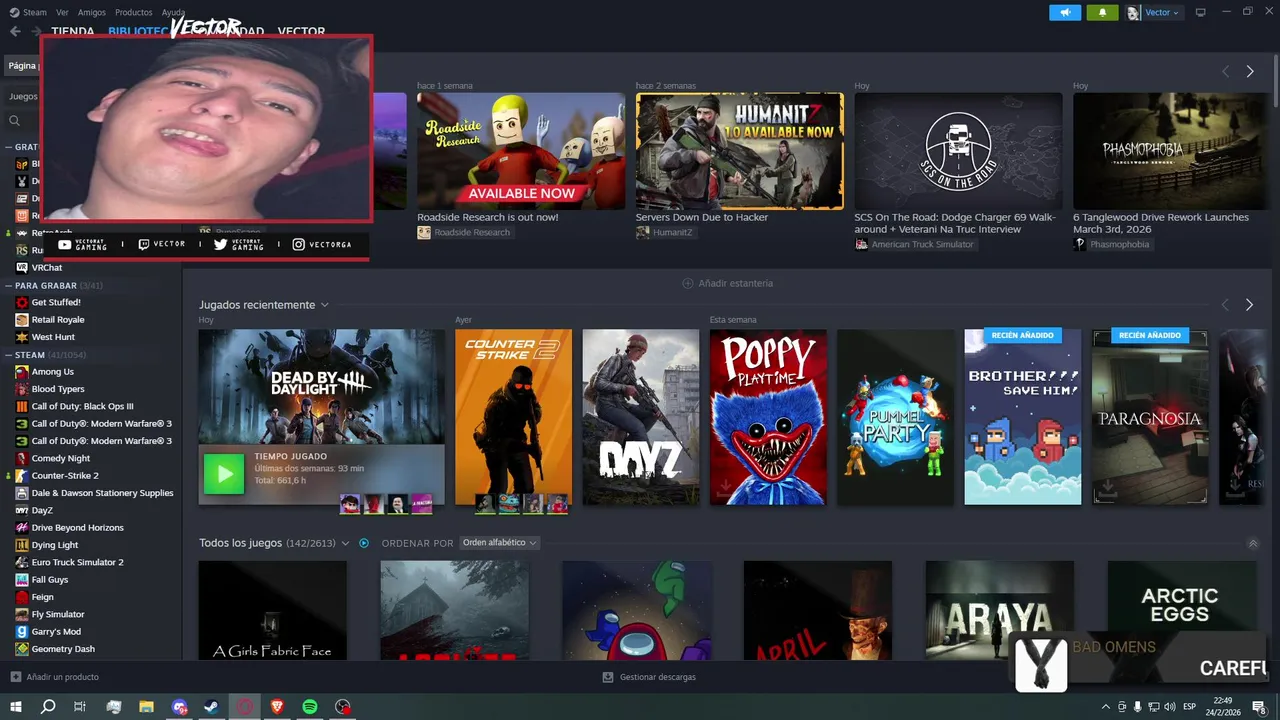Screen dimensions: 1280x720
Task: Open the Vector account dropdown
Action: pos(1153,12)
